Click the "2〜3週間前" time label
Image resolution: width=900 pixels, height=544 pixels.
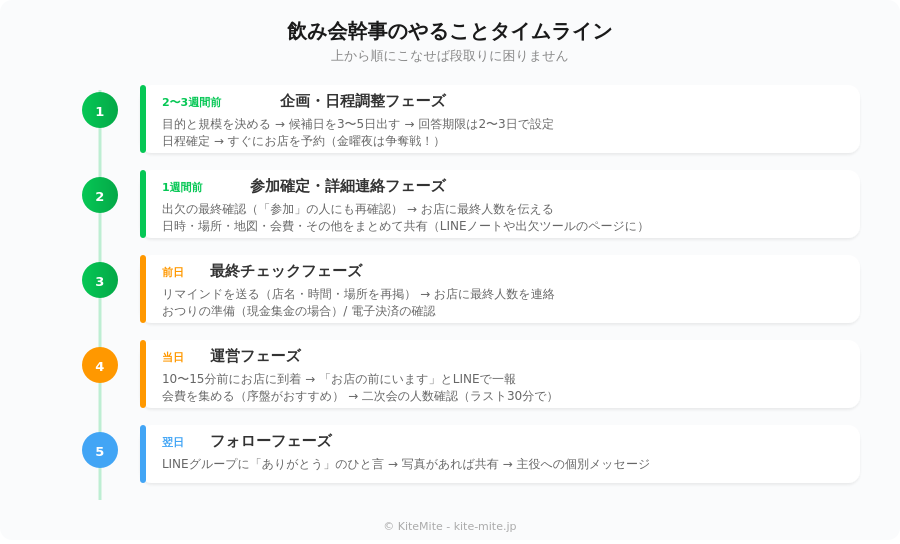192,102
